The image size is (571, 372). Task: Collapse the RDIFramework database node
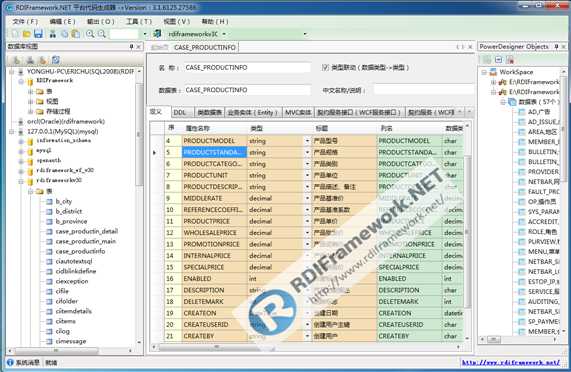tap(21, 81)
